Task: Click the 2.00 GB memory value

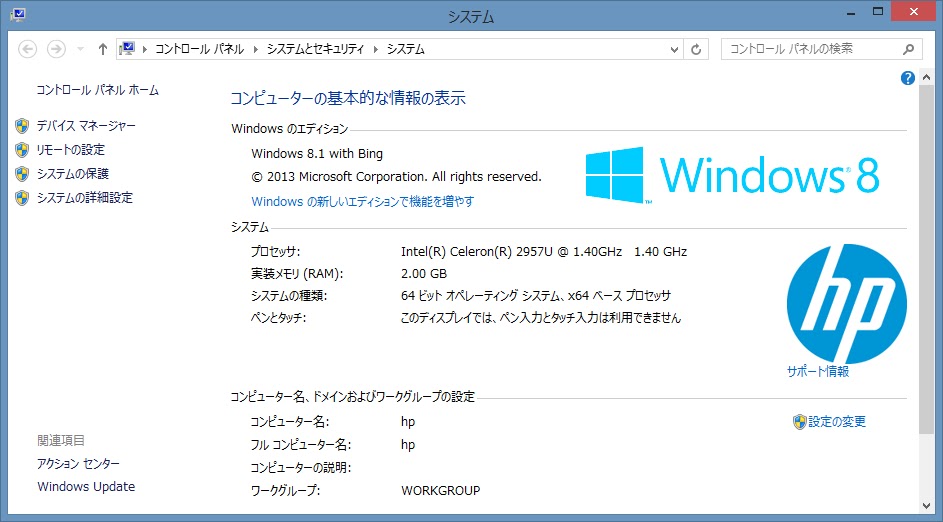Action: click(x=424, y=274)
